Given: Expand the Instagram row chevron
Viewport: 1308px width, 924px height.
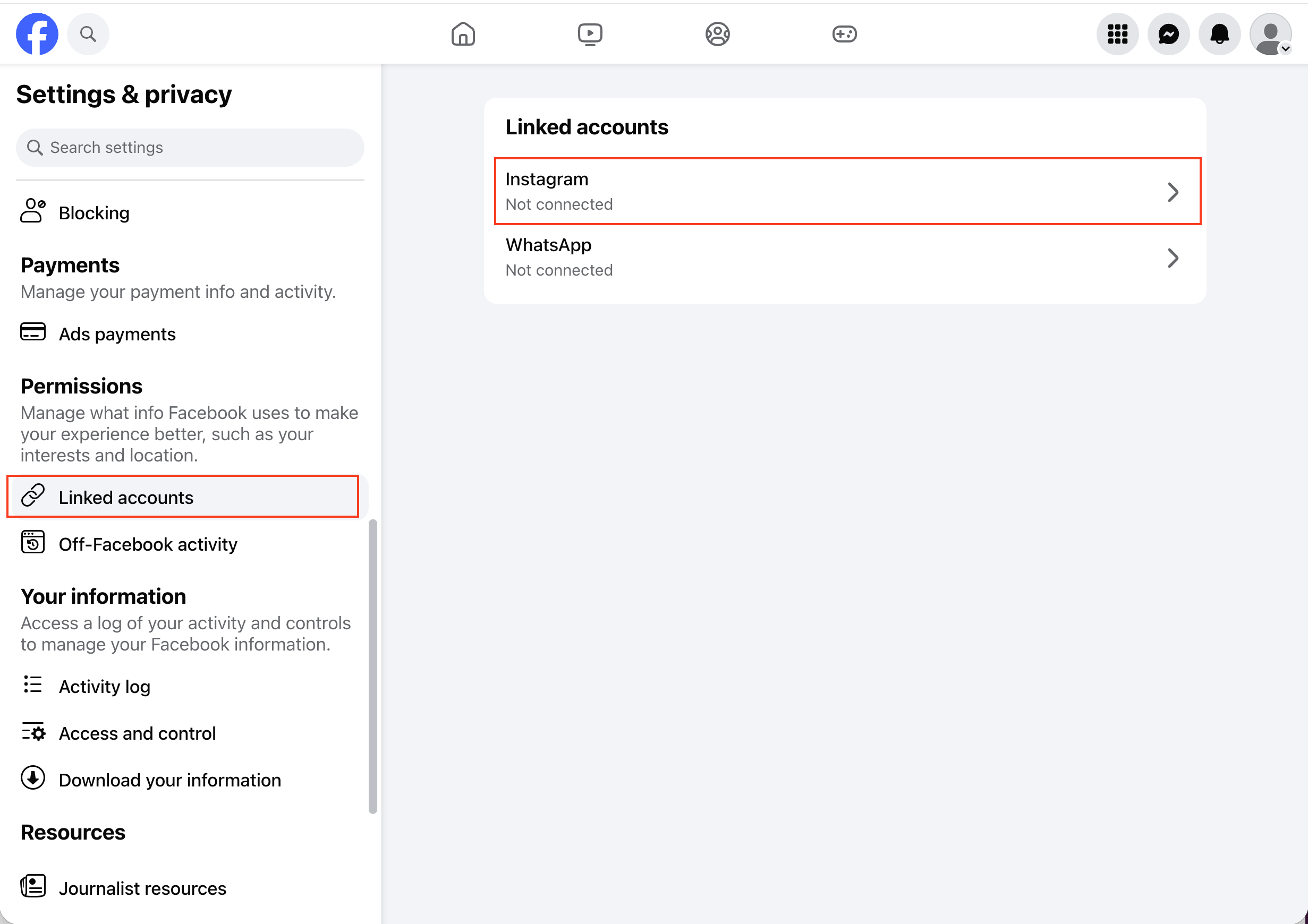Looking at the screenshot, I should (x=1173, y=192).
